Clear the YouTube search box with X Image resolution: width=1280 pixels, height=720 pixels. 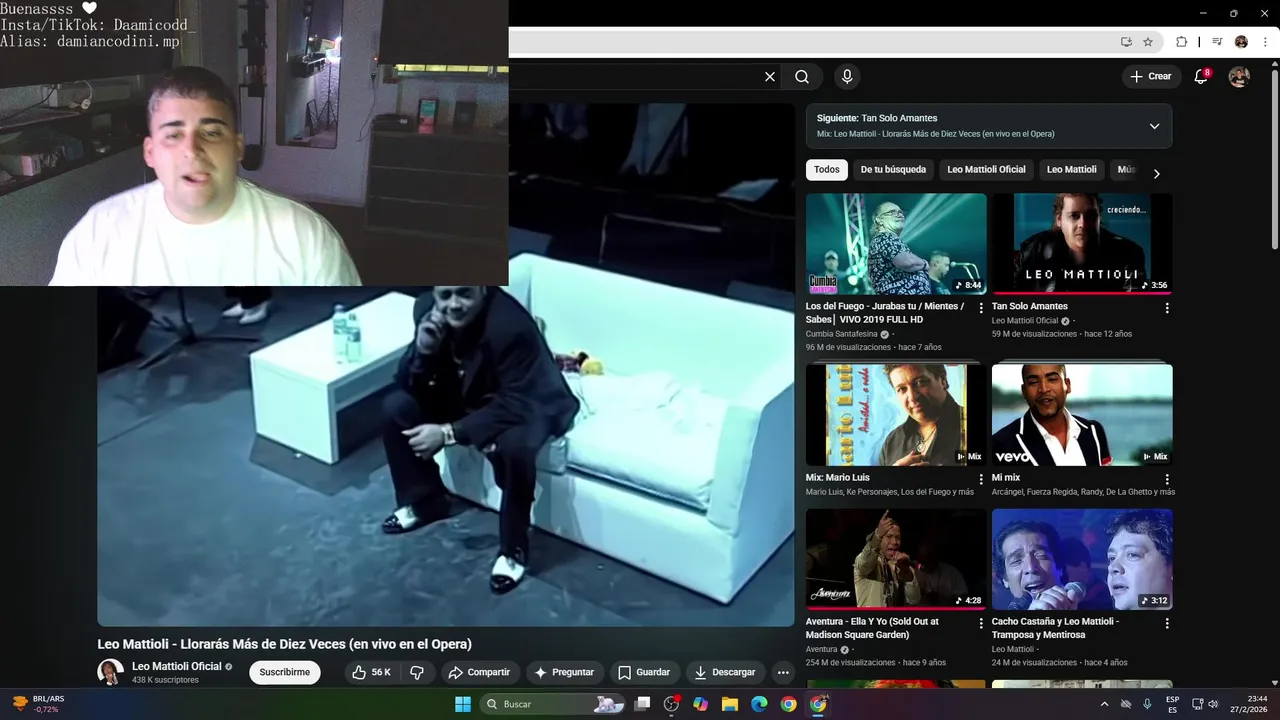(x=770, y=77)
